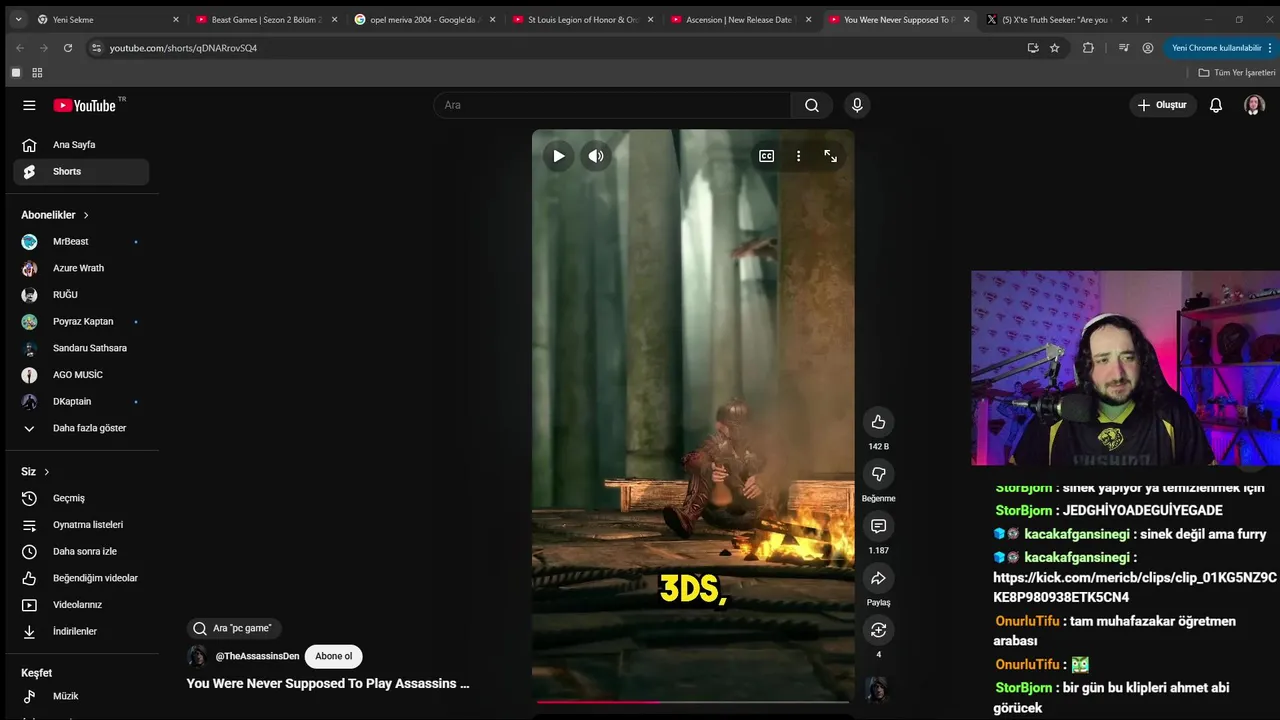Image resolution: width=1280 pixels, height=720 pixels.
Task: Open the Azure Wrath channel
Action: [x=81, y=268]
